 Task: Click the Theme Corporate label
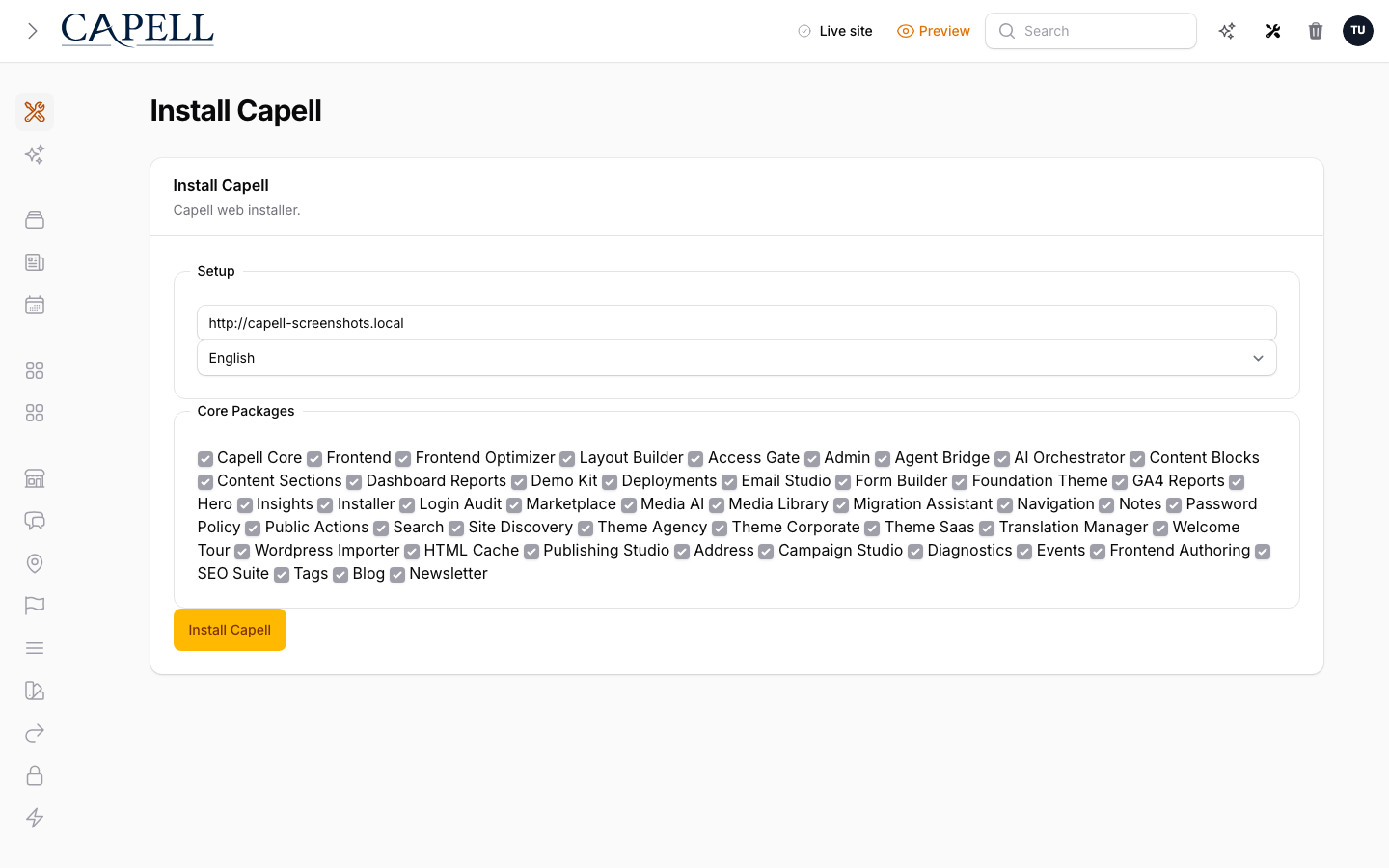pos(796,527)
